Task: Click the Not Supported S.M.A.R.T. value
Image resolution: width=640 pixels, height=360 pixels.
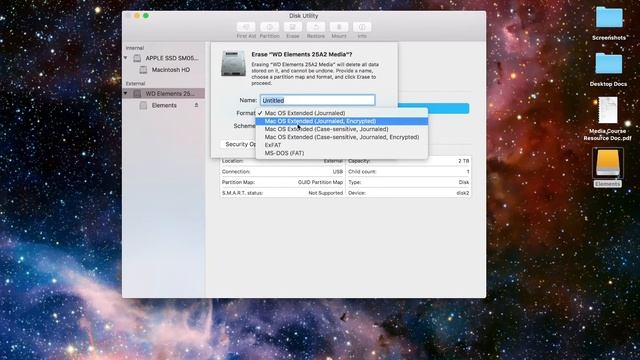Action: (325, 193)
